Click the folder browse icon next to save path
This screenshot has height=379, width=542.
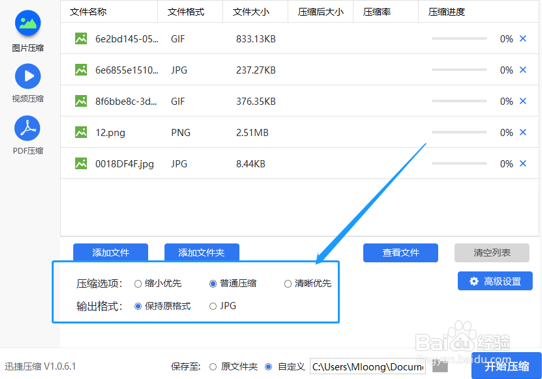coord(440,367)
